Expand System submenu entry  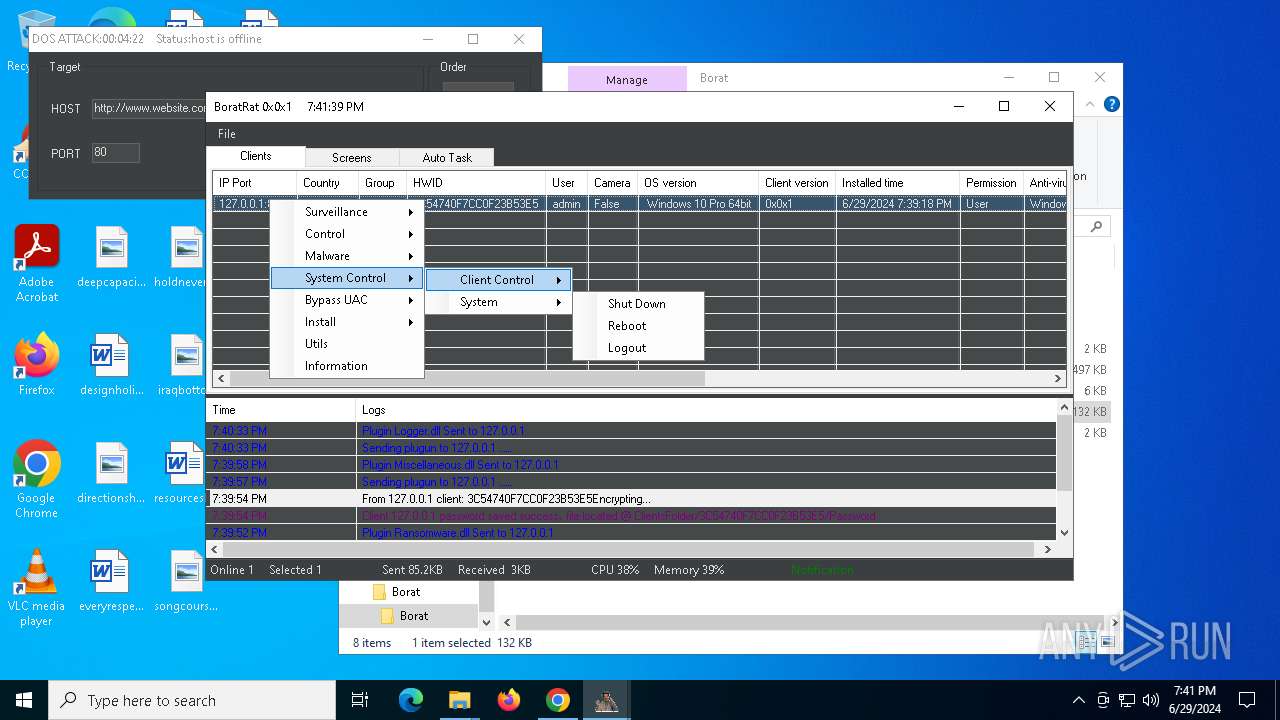click(498, 302)
